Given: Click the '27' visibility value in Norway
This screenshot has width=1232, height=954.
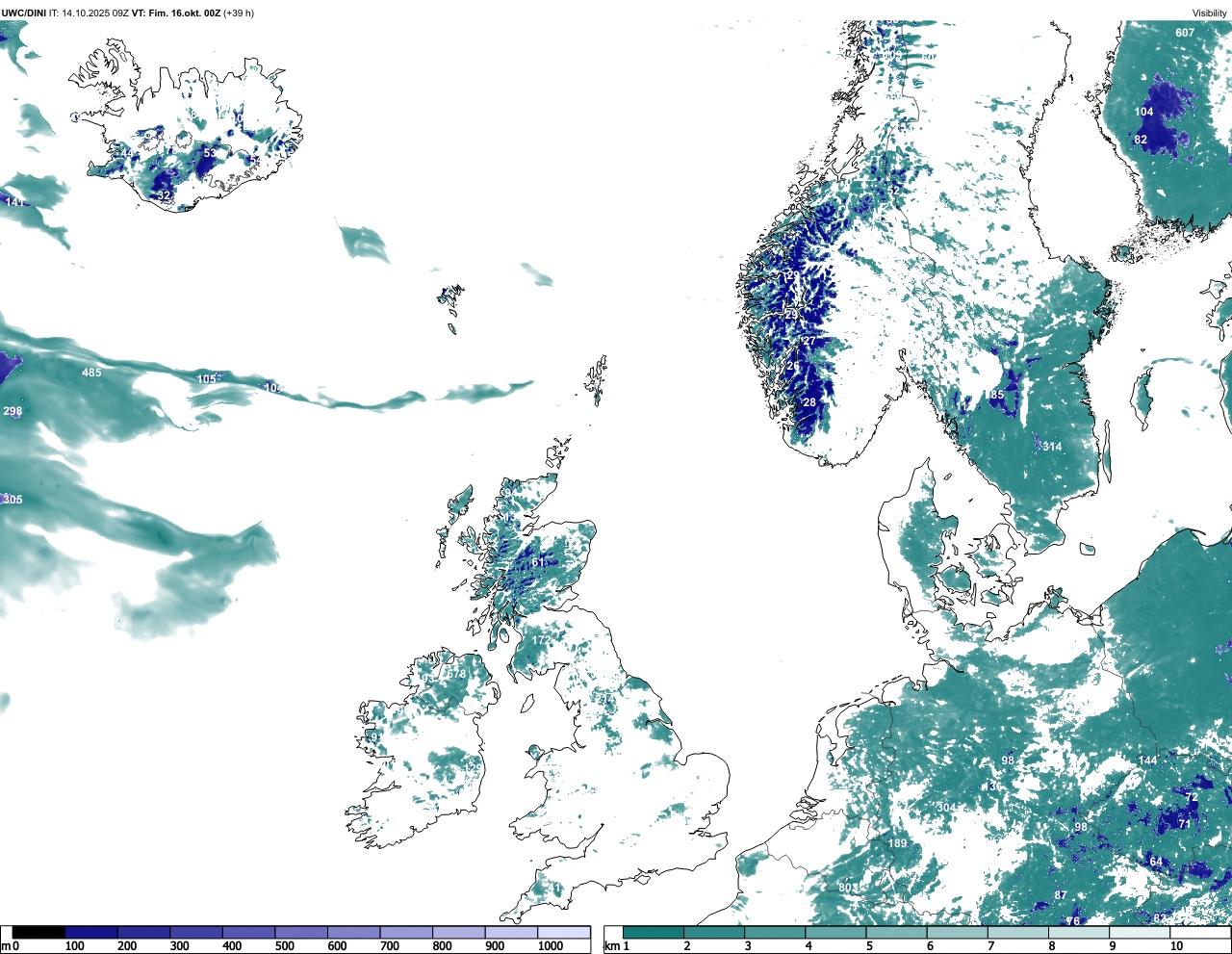Looking at the screenshot, I should [808, 341].
